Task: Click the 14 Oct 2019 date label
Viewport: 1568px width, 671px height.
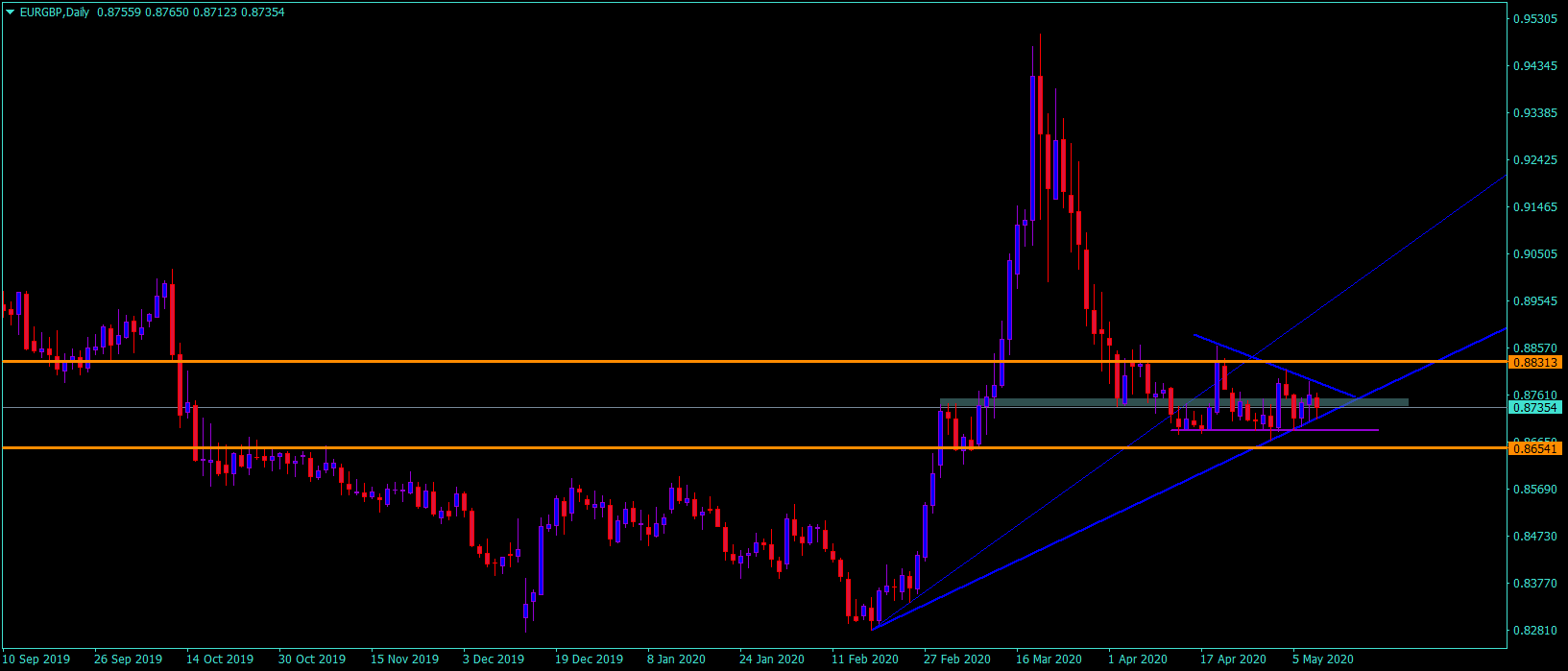Action: coord(220,659)
